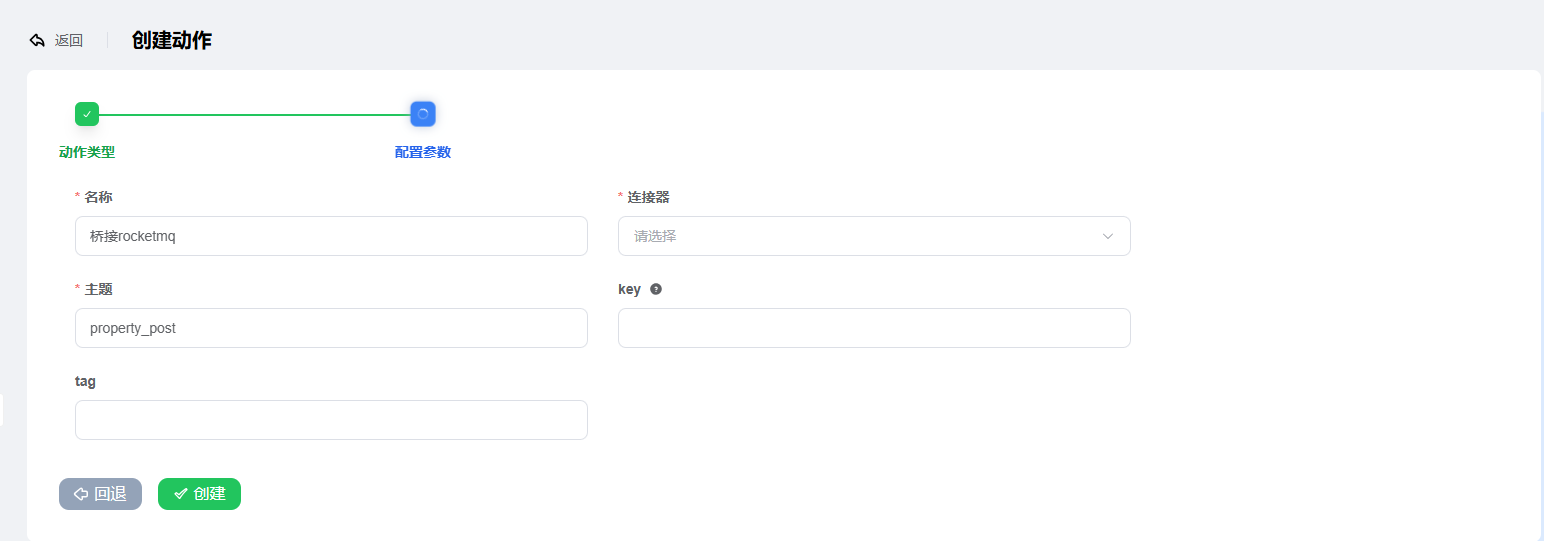Click the 连接器 dropdown chevron arrow
The image size is (1544, 541).
1108,236
